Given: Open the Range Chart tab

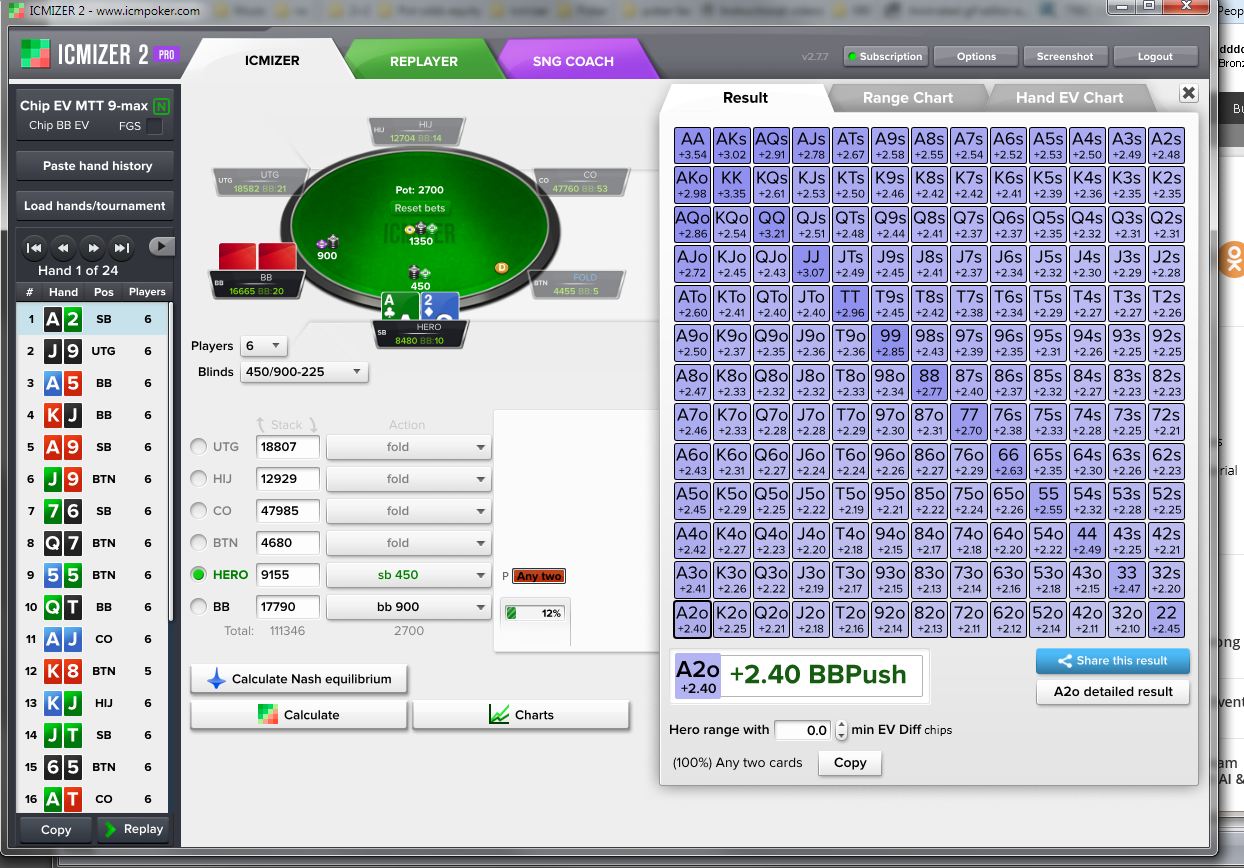Looking at the screenshot, I should click(907, 97).
